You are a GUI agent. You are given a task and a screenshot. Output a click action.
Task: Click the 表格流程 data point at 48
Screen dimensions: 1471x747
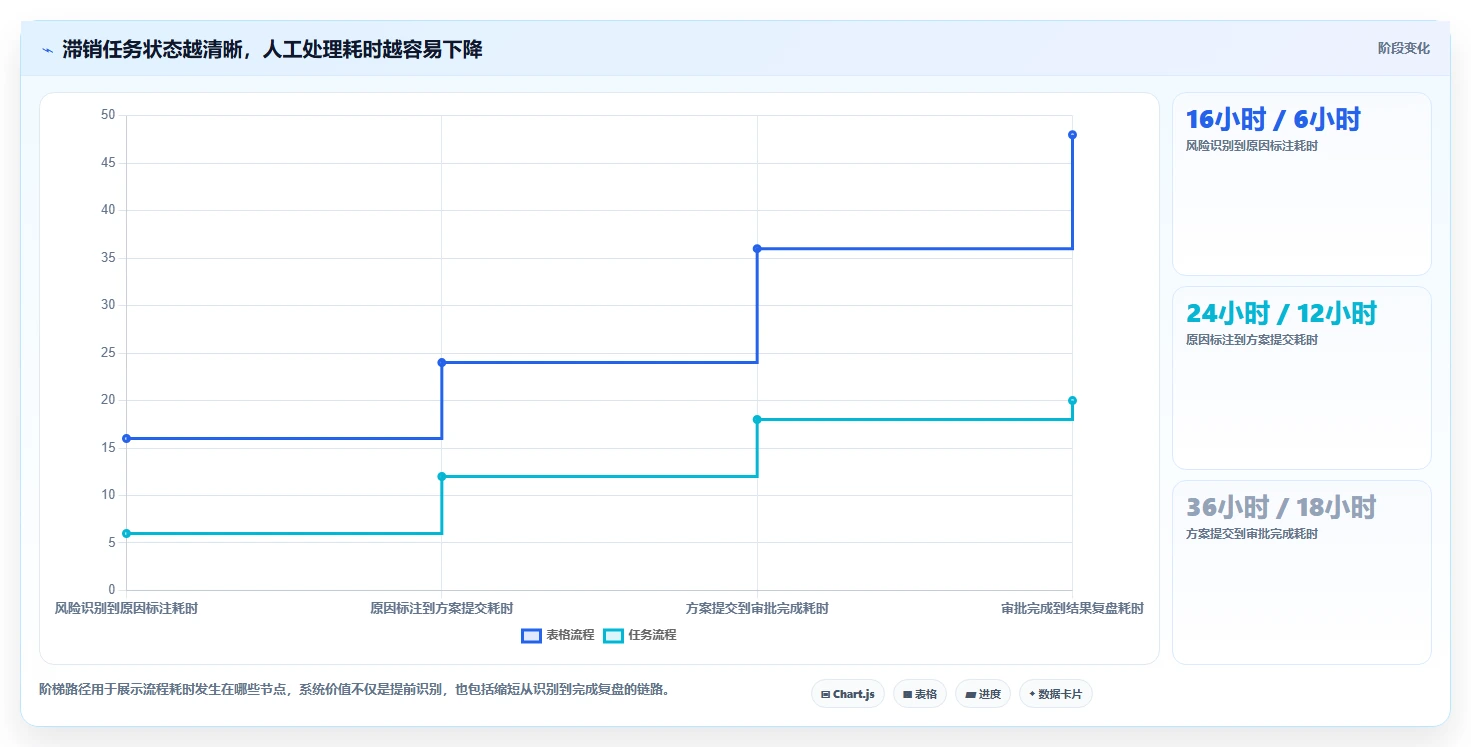point(1072,135)
